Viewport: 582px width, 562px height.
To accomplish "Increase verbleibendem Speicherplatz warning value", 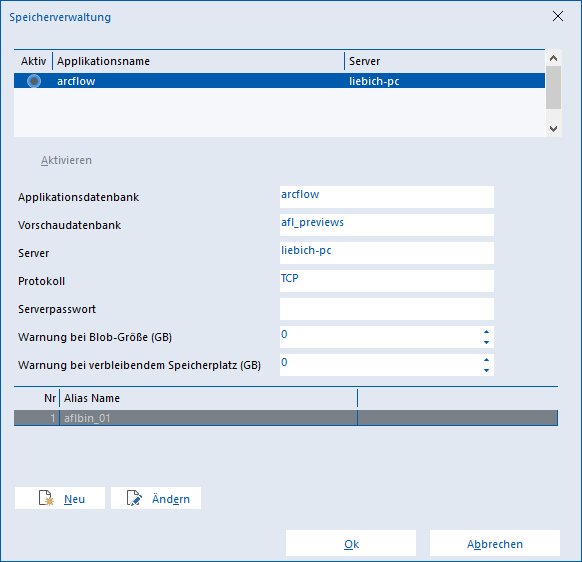I will (x=486, y=360).
